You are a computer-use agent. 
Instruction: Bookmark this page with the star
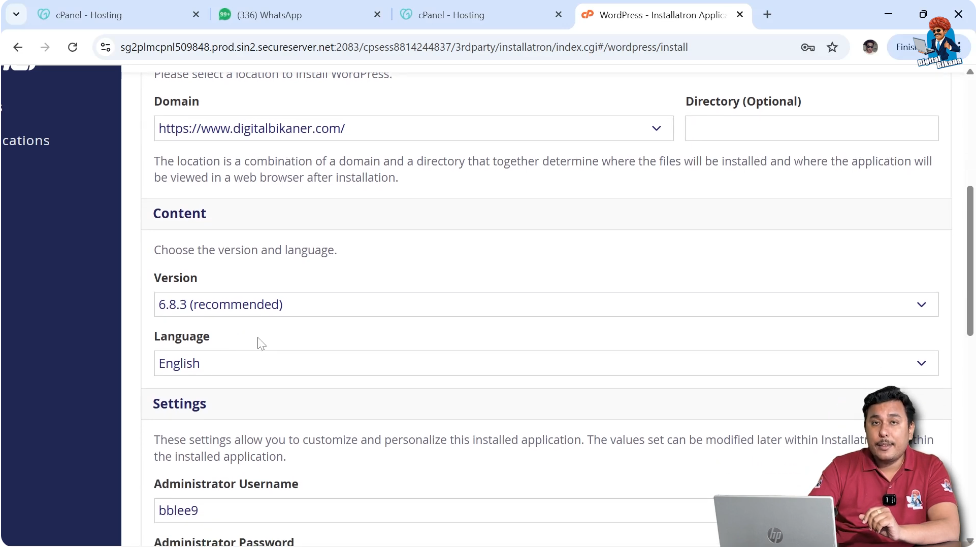[832, 47]
